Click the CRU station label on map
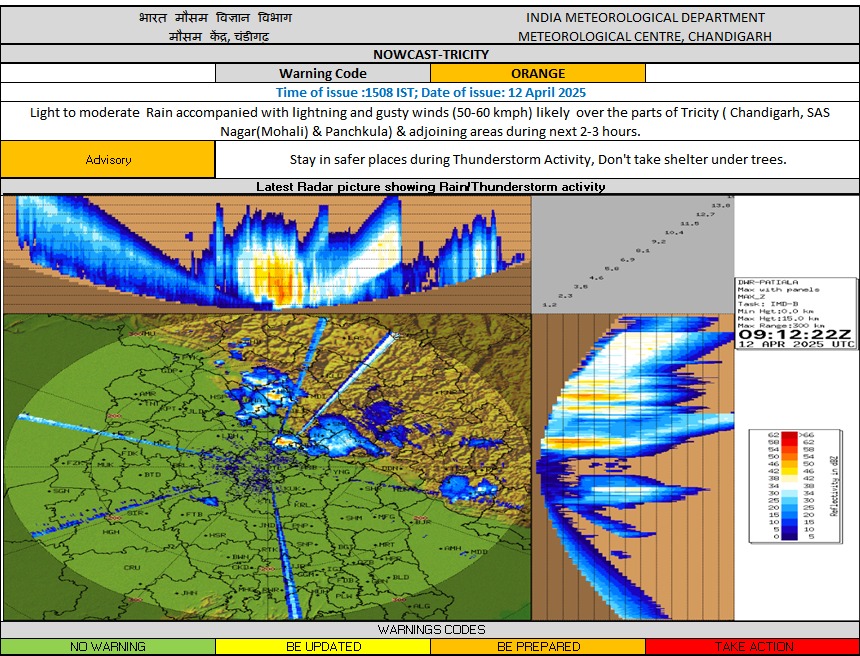Viewport: 860px width, 656px height. tap(132, 568)
